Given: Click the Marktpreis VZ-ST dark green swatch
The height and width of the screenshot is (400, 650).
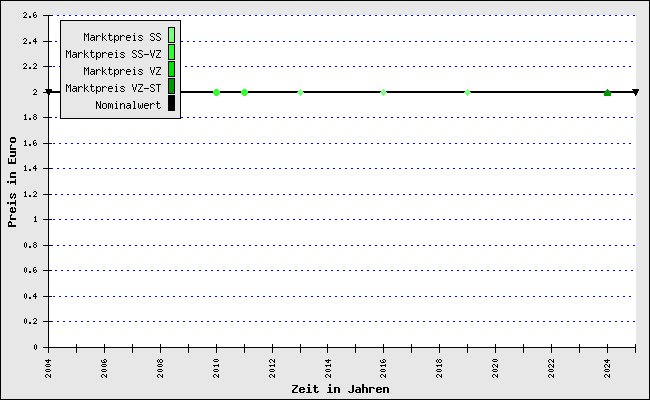Looking at the screenshot, I should [x=171, y=86].
